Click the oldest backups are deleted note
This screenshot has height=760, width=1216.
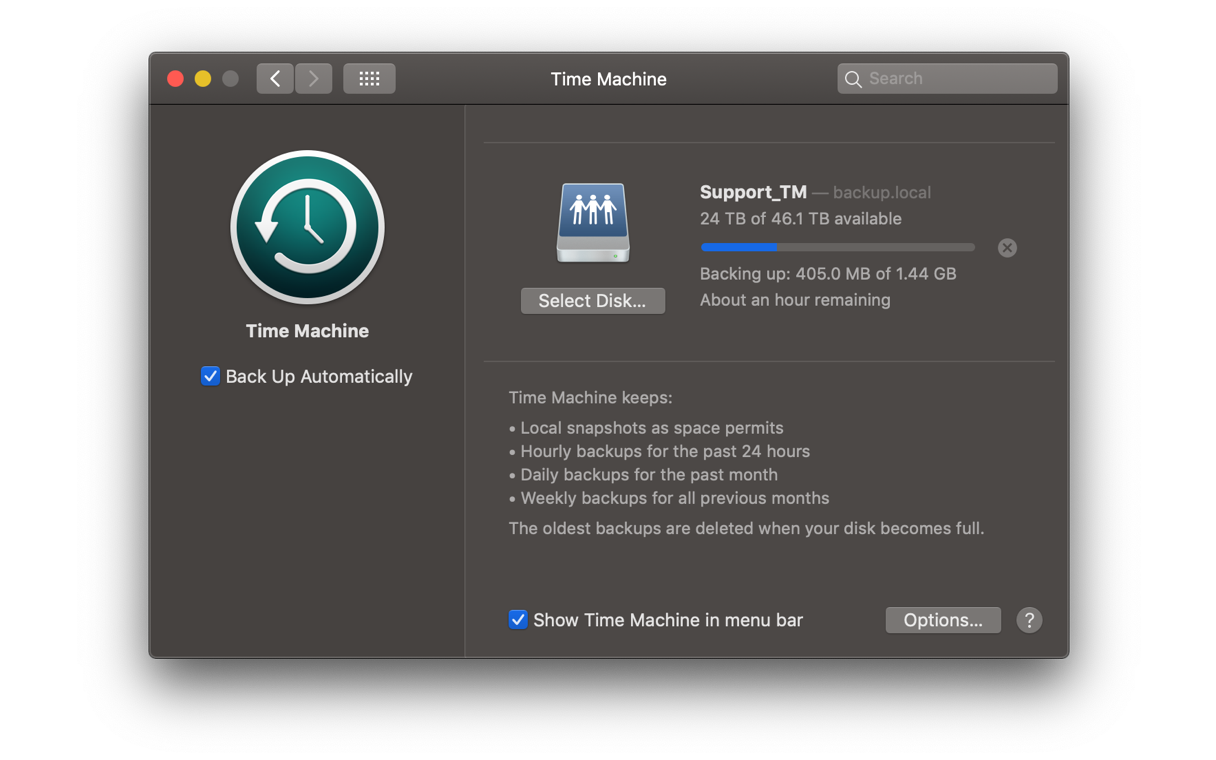(x=747, y=528)
